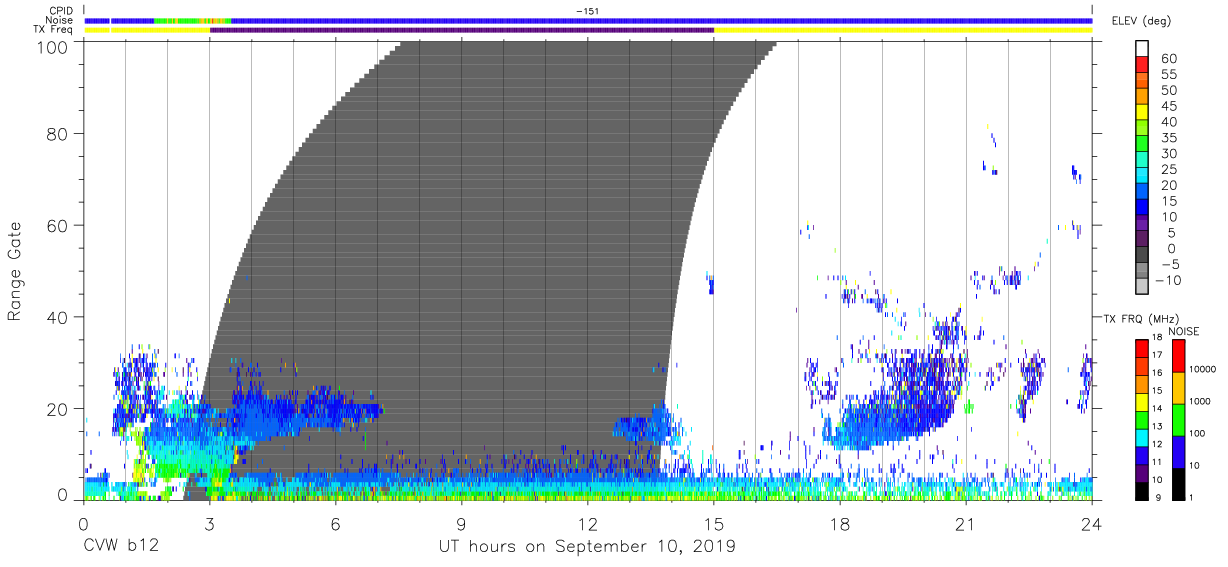Viewport: 1228px width, 567px height.
Task: Select the red 17–18 MHz TX FRQ segment
Action: 1142,347
